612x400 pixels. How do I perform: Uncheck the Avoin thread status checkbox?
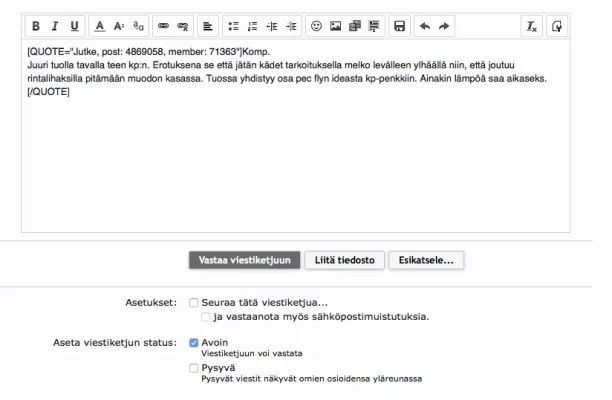coord(194,343)
